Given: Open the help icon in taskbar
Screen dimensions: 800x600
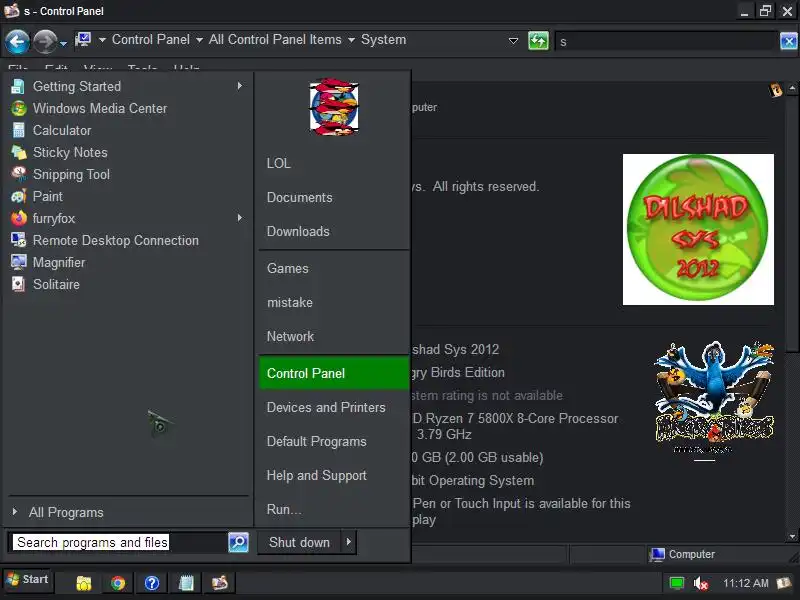Looking at the screenshot, I should pos(152,583).
